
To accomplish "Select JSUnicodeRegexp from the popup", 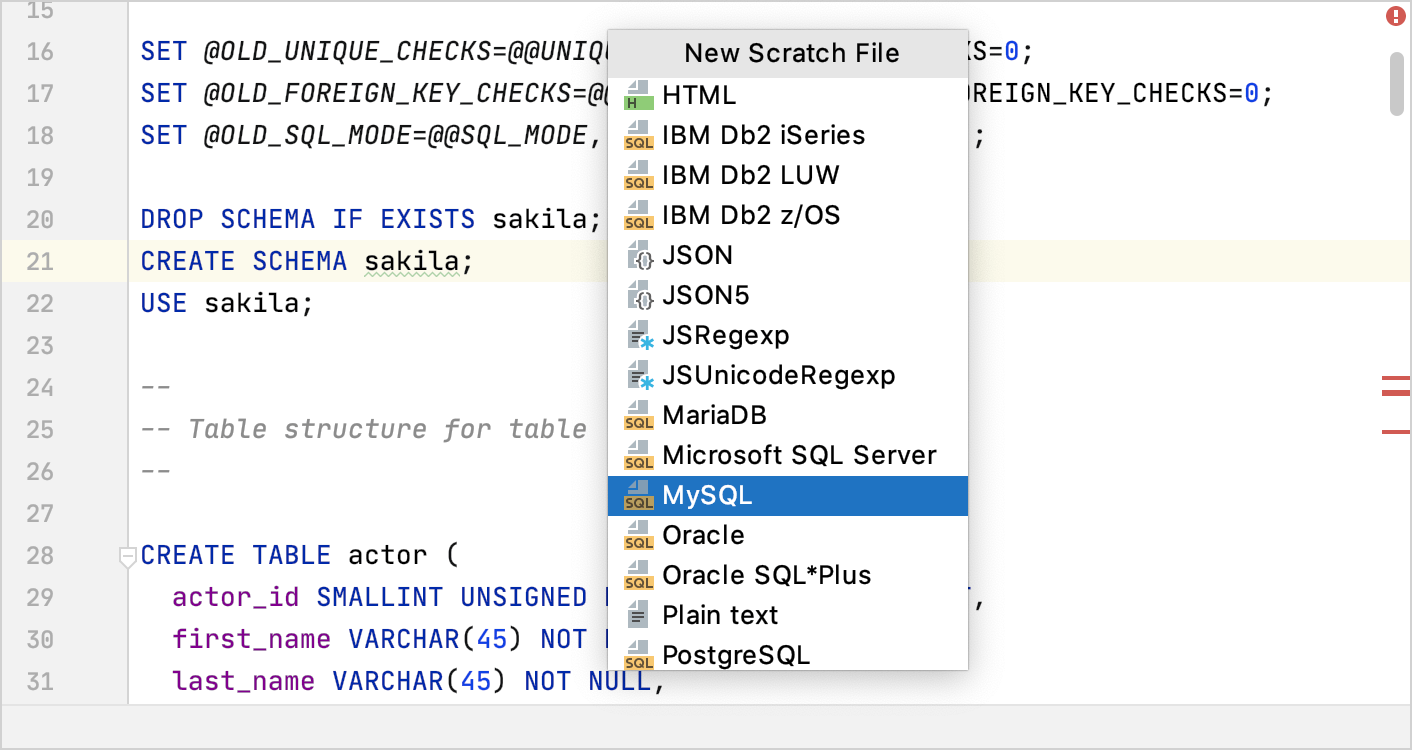I will tap(778, 376).
